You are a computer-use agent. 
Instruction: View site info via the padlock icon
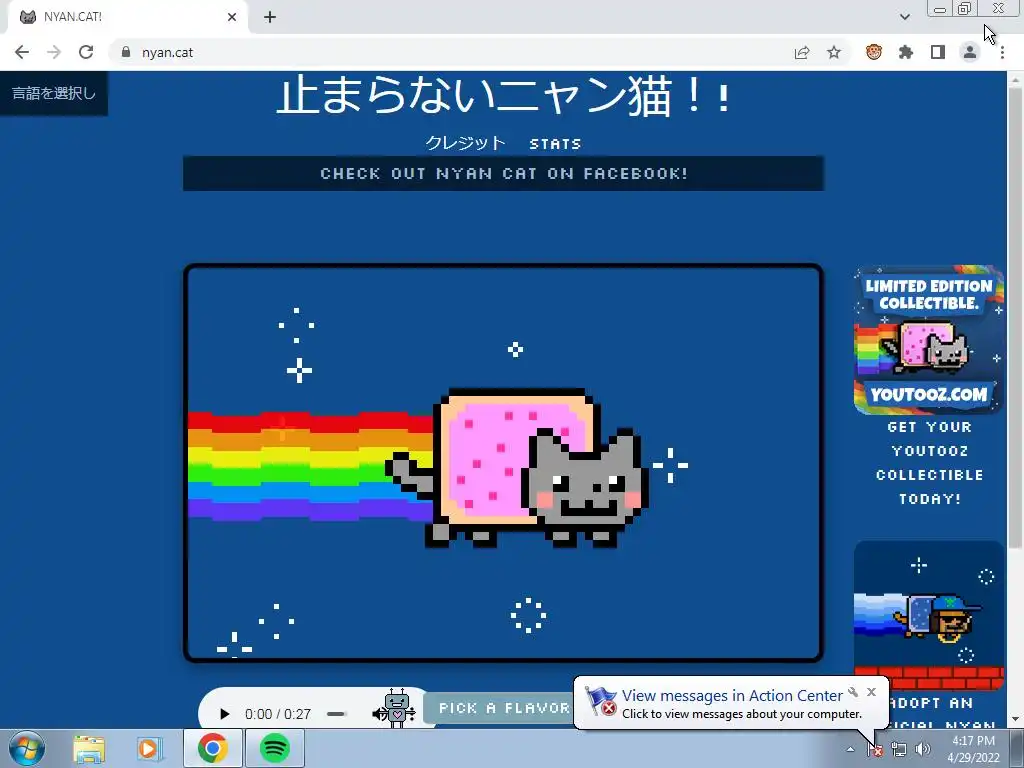point(126,52)
